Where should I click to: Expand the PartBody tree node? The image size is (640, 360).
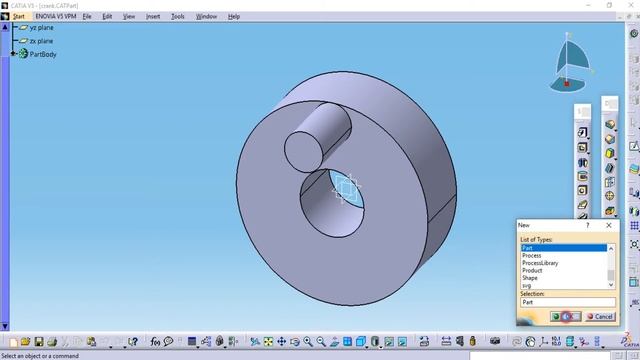[13, 53]
